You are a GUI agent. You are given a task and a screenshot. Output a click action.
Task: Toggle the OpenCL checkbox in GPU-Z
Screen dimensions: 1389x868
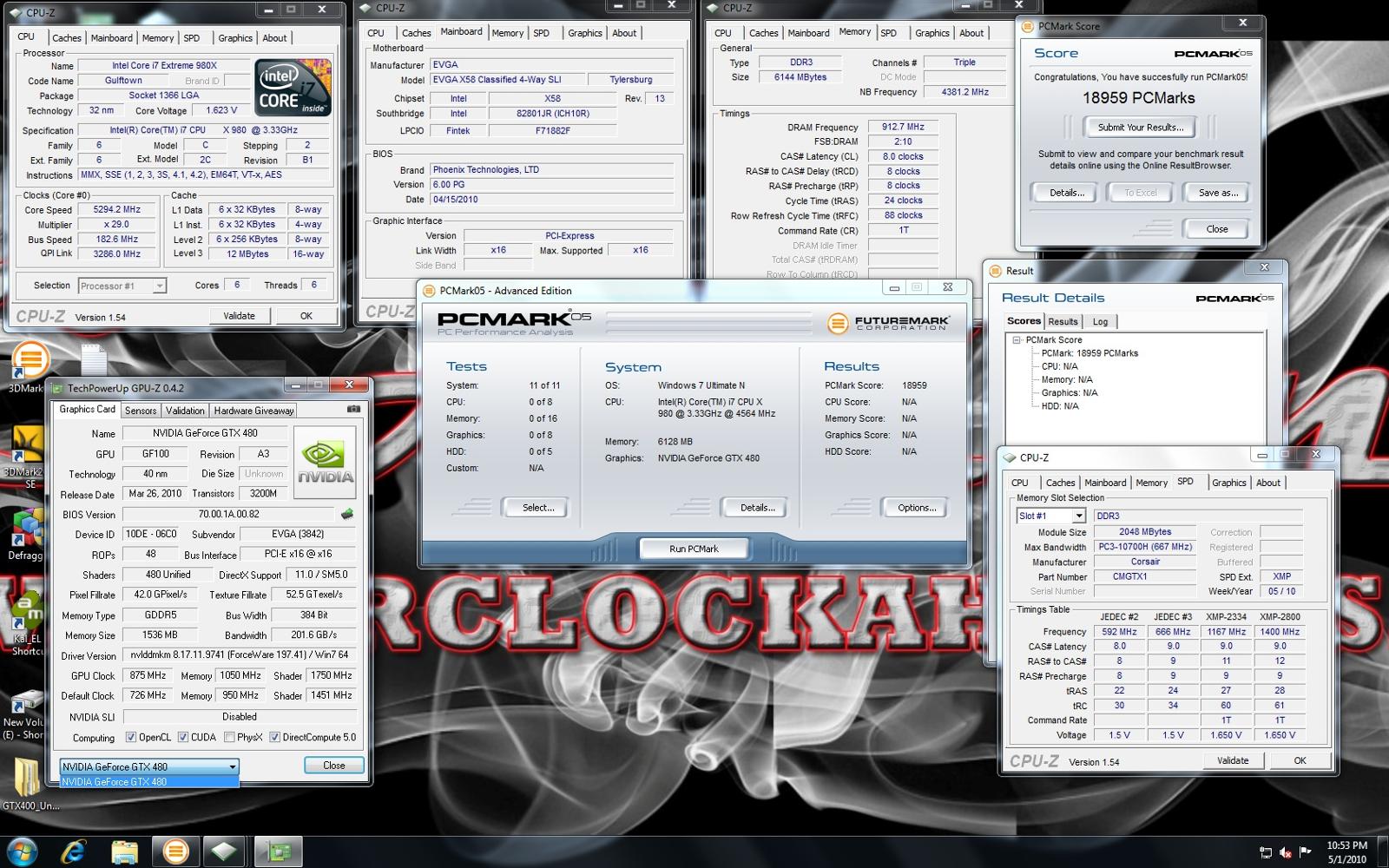pos(131,737)
